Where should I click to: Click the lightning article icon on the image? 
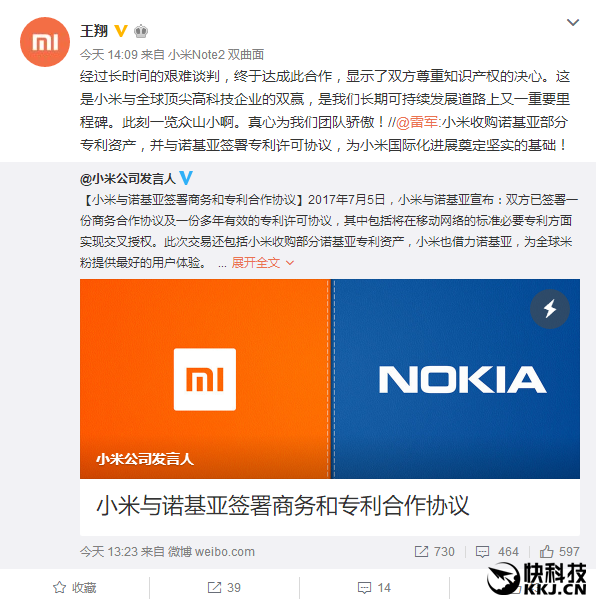[550, 309]
